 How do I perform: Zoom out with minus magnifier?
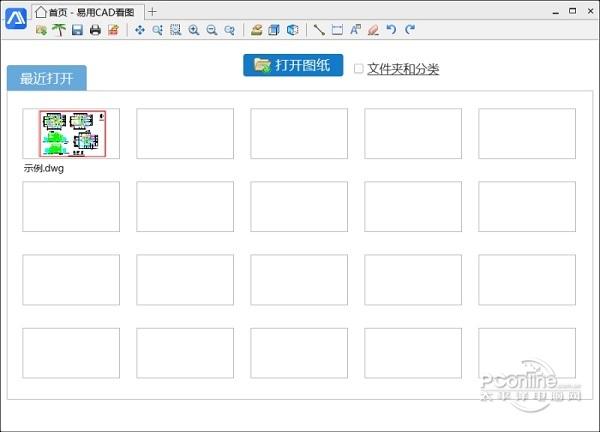(x=212, y=30)
